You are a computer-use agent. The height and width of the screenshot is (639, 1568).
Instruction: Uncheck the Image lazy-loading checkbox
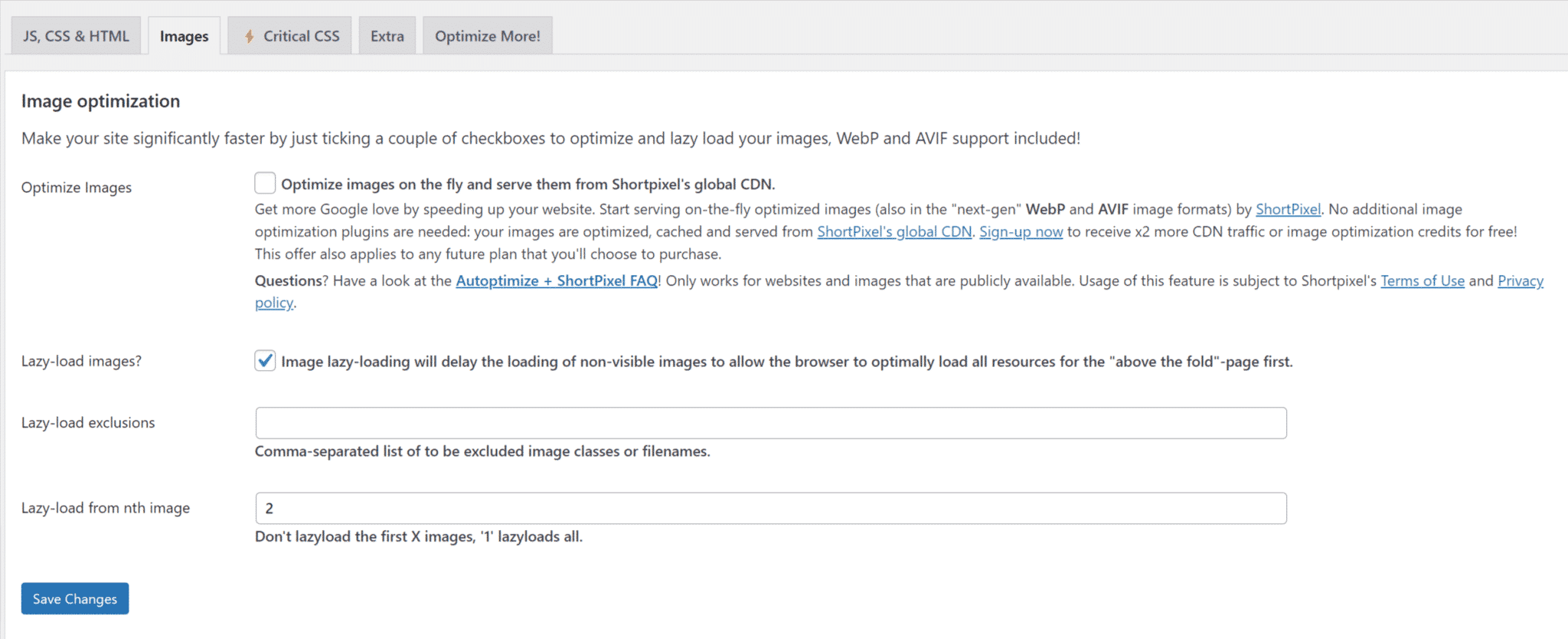[x=265, y=361]
